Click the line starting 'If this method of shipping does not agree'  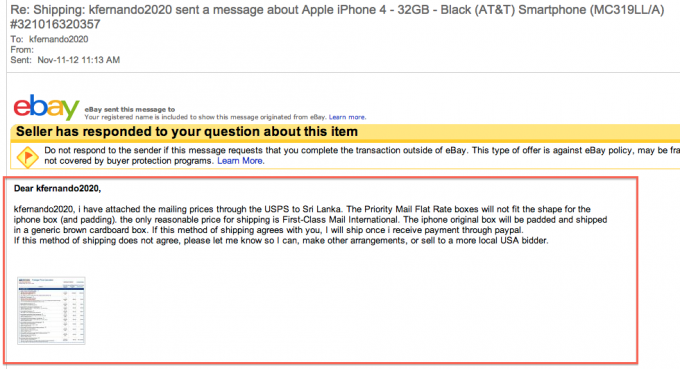pyautogui.click(x=281, y=241)
